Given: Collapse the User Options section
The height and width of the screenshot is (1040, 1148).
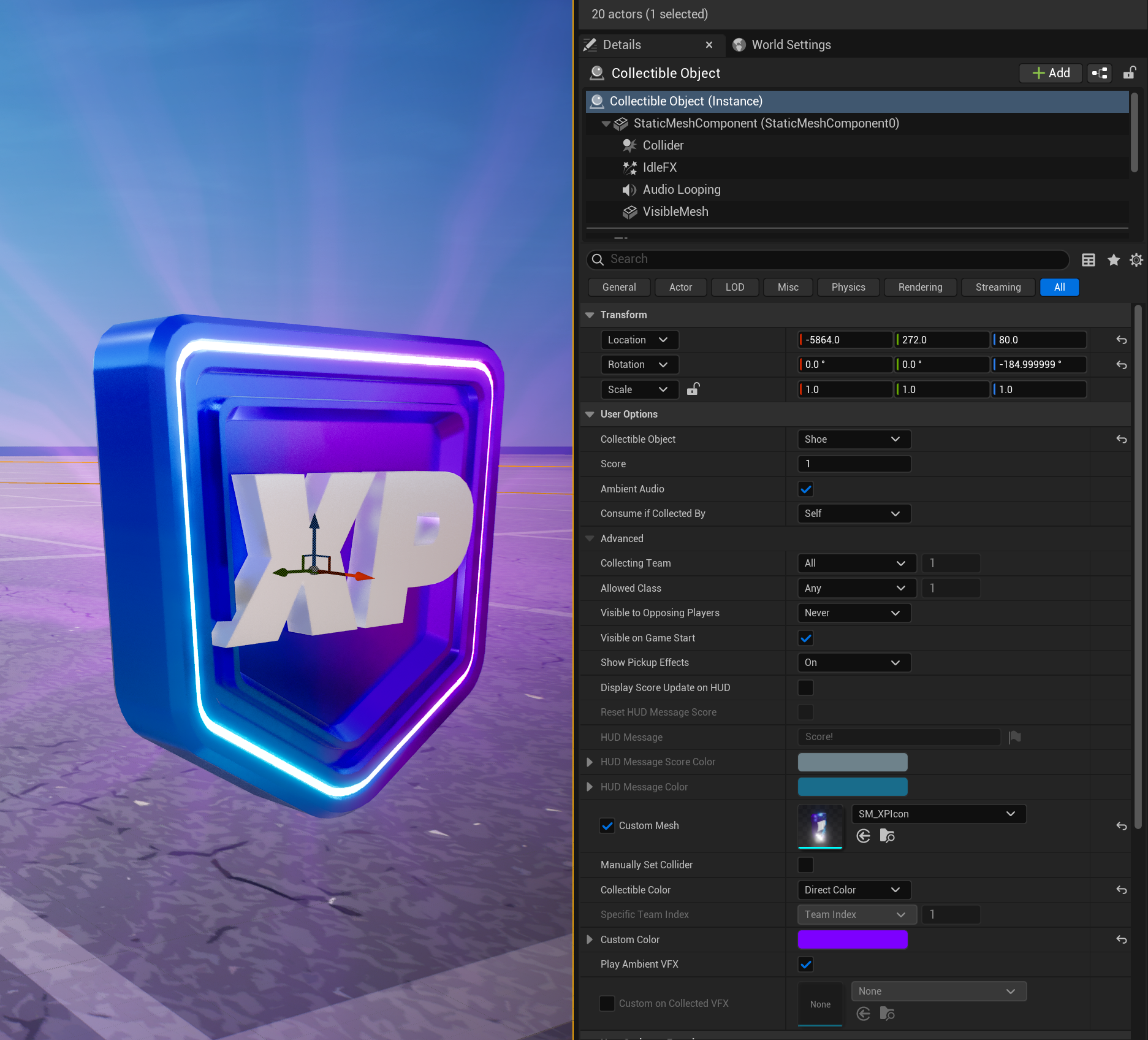Looking at the screenshot, I should pos(590,415).
